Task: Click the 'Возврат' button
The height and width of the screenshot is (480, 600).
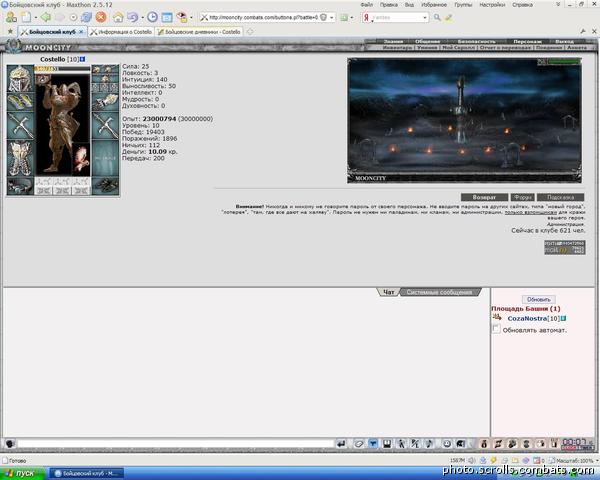Action: click(x=484, y=198)
